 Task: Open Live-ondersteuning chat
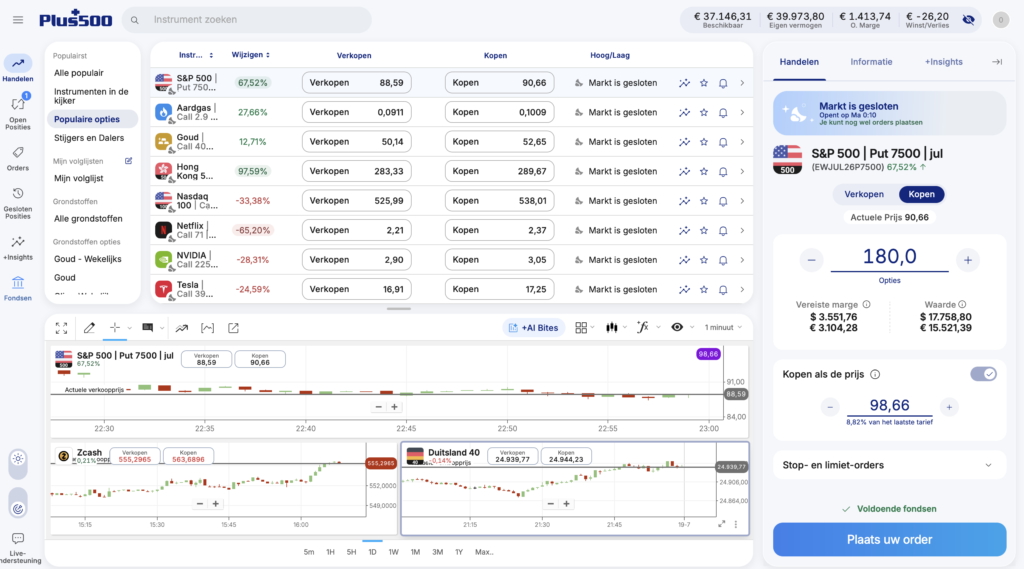(x=18, y=547)
